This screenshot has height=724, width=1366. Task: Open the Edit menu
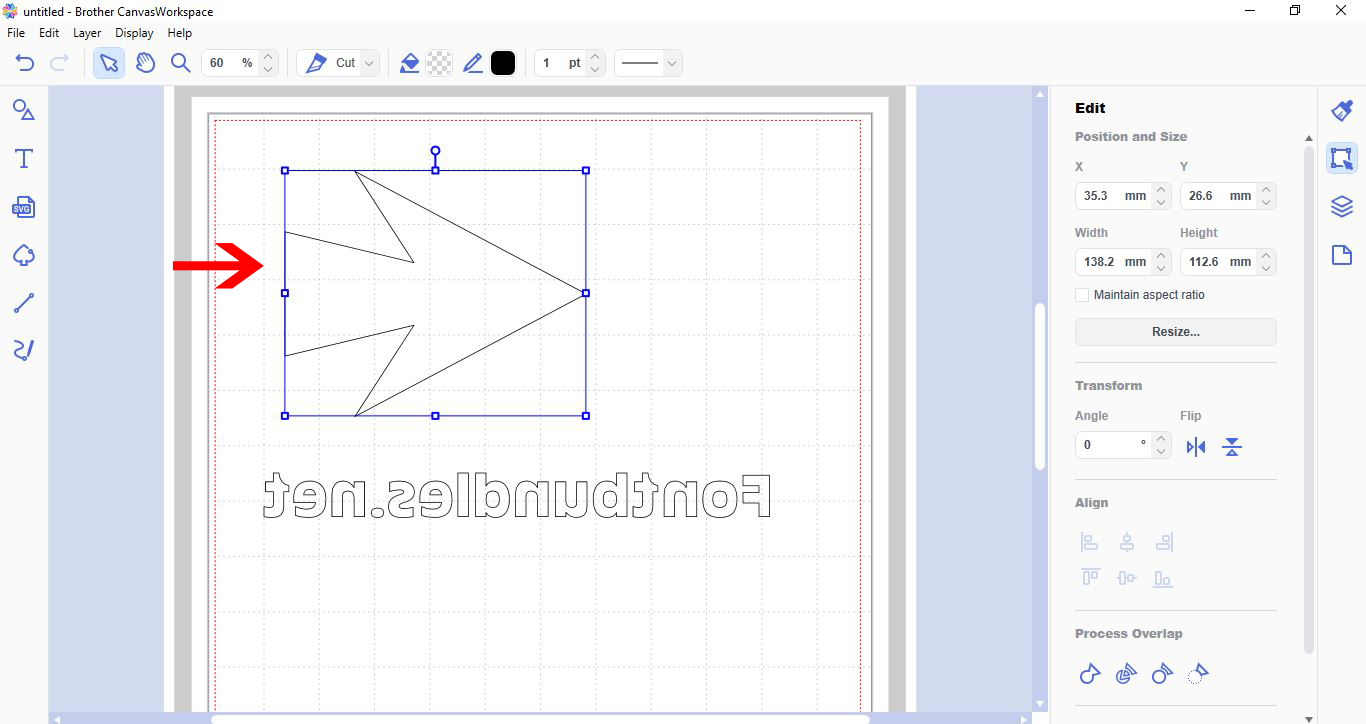[x=49, y=33]
